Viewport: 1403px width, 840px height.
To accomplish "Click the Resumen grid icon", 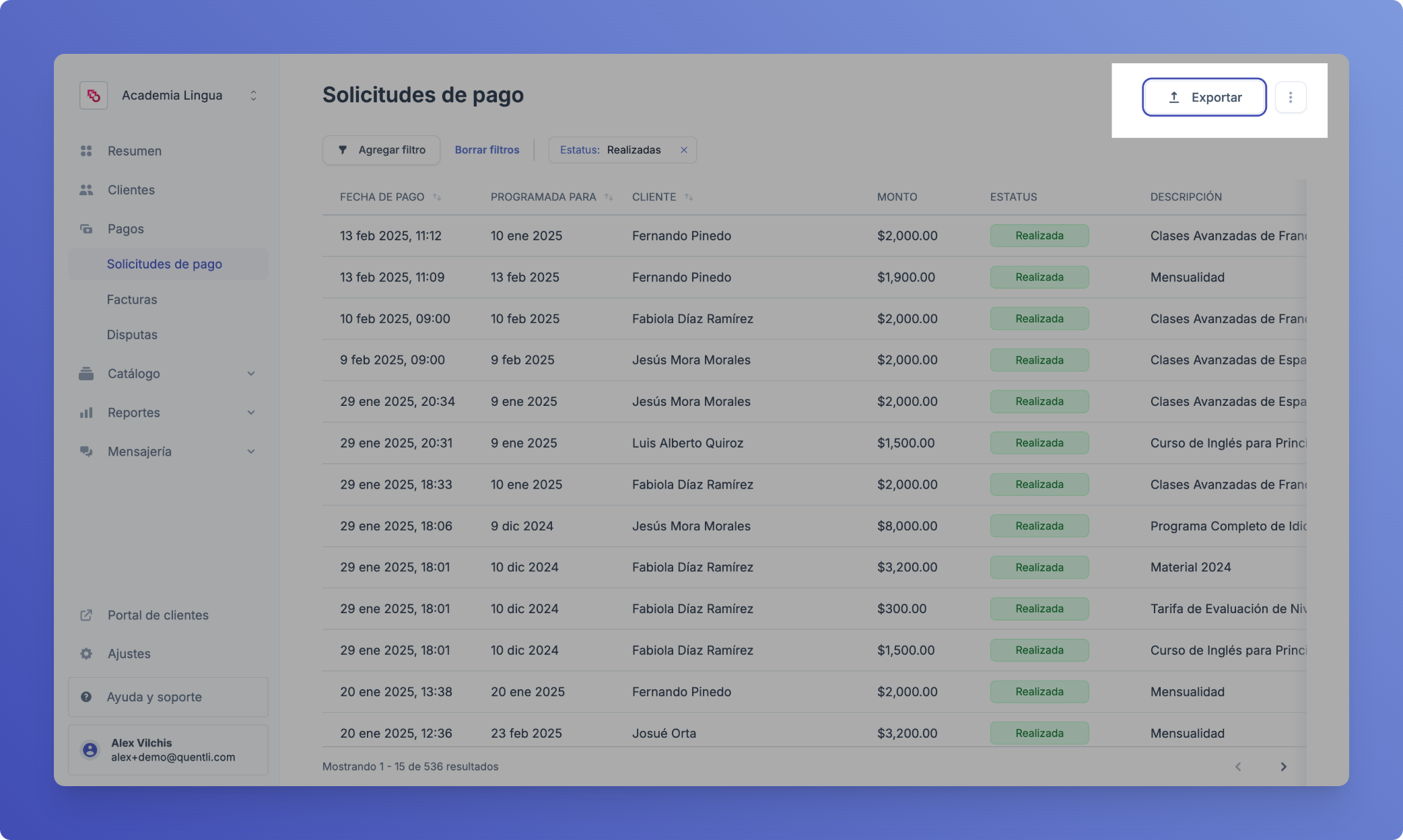I will pos(86,151).
